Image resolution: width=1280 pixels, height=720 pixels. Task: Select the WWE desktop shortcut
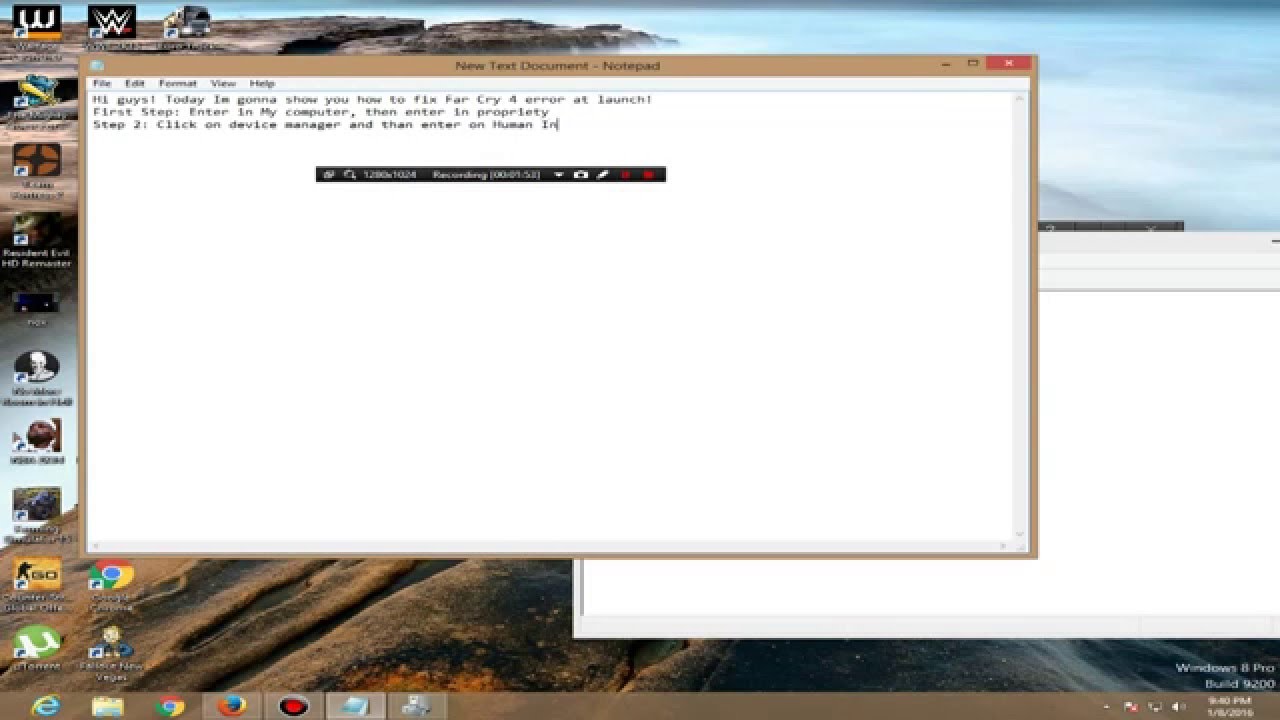(111, 28)
